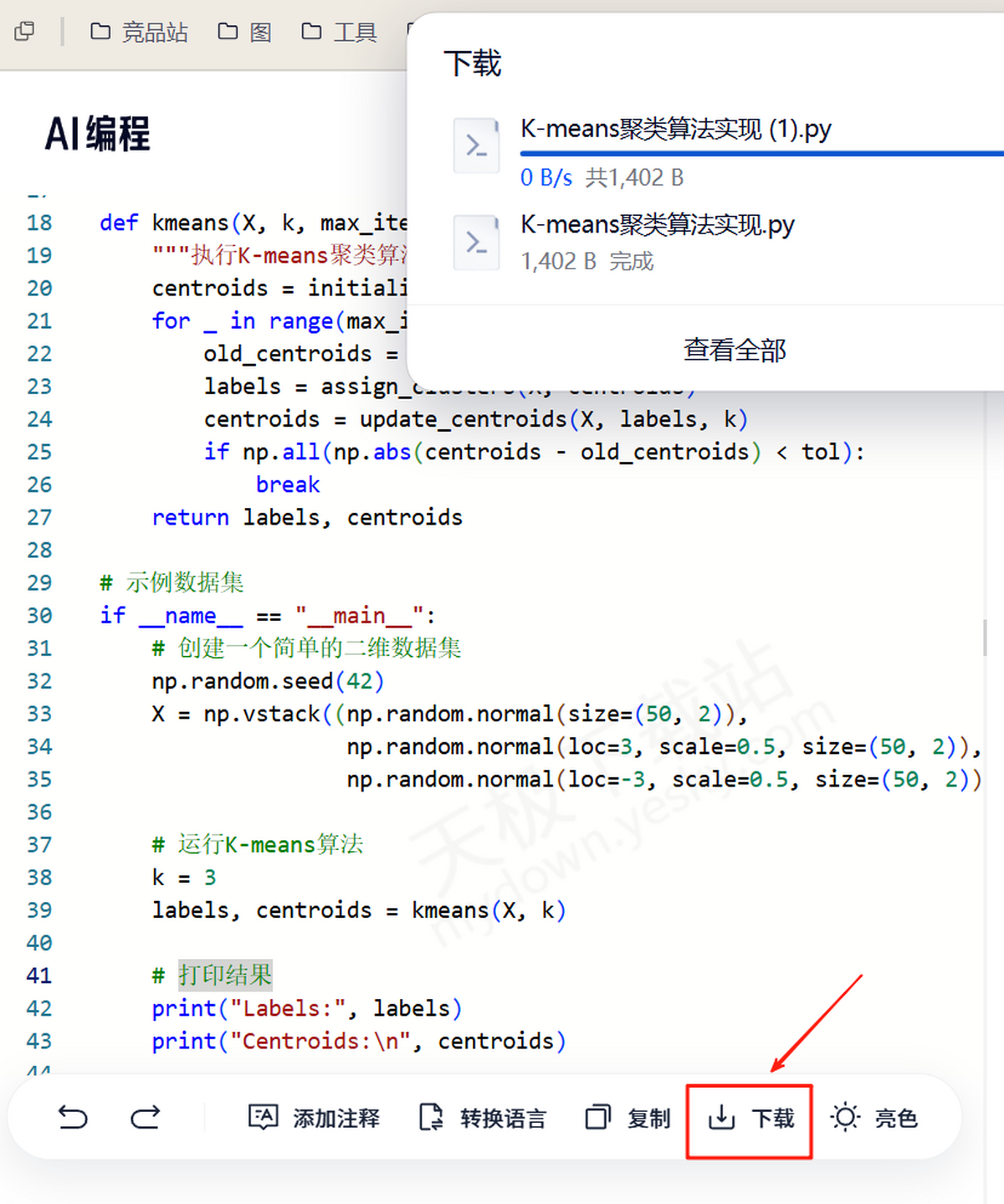Click the 'k = 3' code line
Viewport: 1004px width, 1204px height.
[x=184, y=877]
